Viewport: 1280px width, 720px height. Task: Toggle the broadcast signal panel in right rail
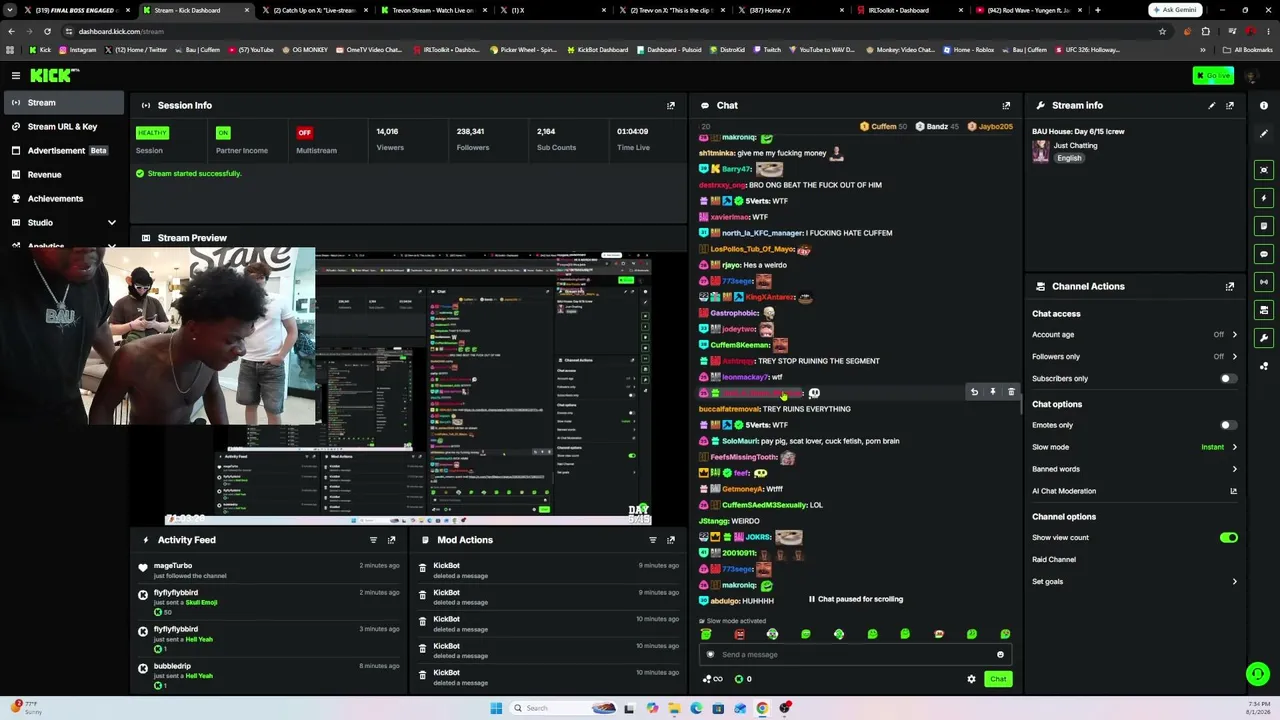1264,282
